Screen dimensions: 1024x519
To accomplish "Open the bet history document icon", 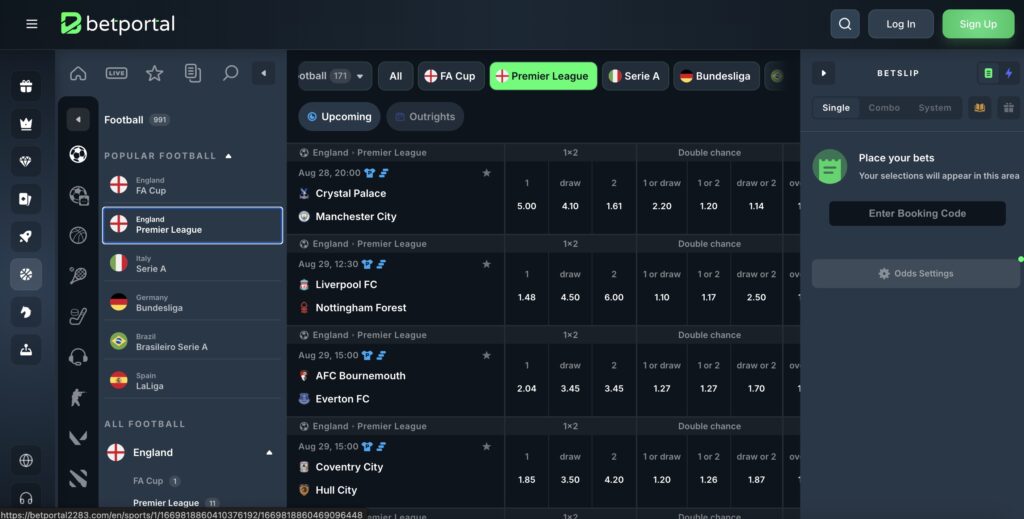I will pyautogui.click(x=193, y=73).
